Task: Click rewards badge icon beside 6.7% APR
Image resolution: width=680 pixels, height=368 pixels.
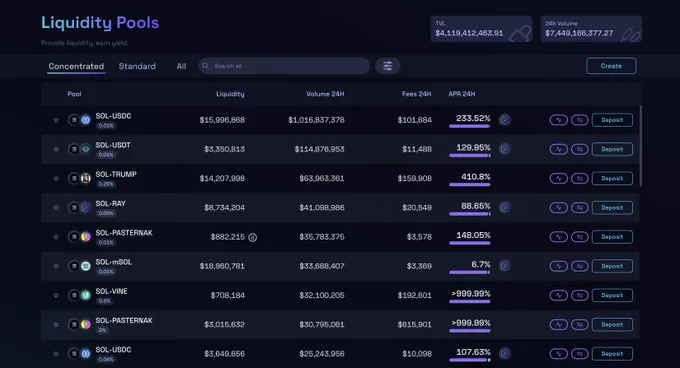Action: [x=504, y=266]
